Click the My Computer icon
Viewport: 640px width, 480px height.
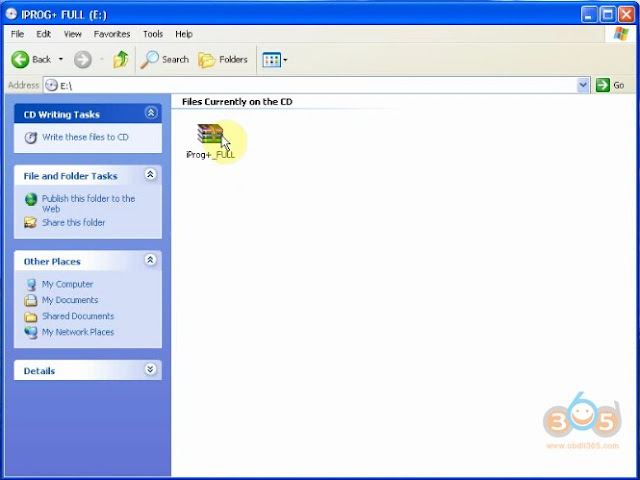31,284
